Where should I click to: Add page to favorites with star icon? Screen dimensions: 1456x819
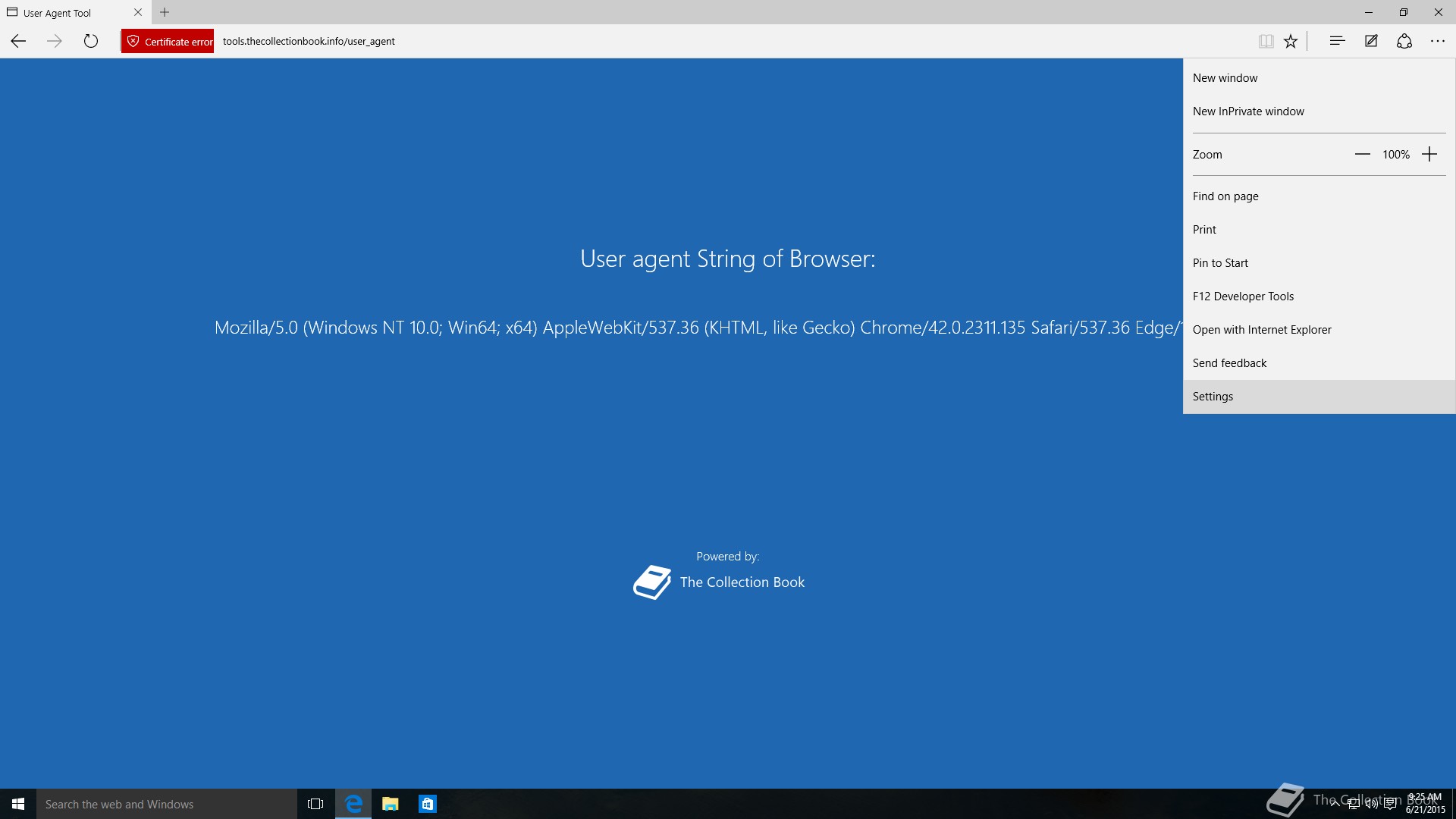click(1291, 41)
